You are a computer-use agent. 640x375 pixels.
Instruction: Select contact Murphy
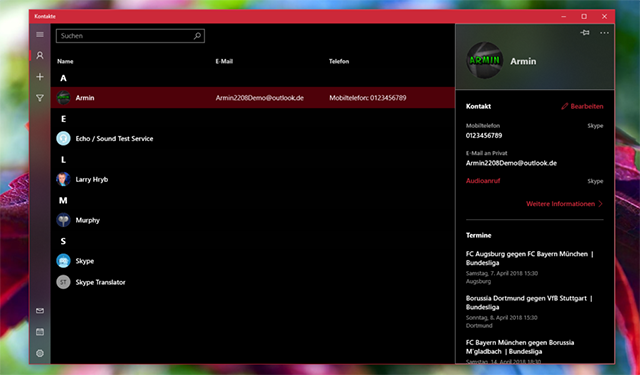(x=88, y=220)
